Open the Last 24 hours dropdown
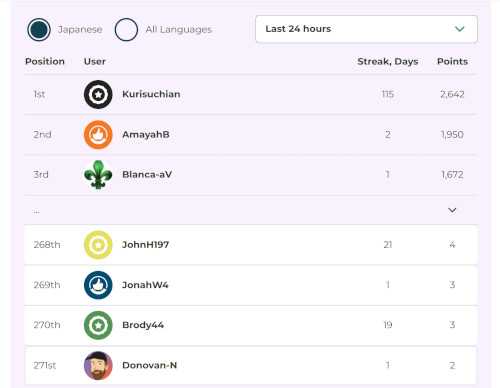 tap(366, 29)
